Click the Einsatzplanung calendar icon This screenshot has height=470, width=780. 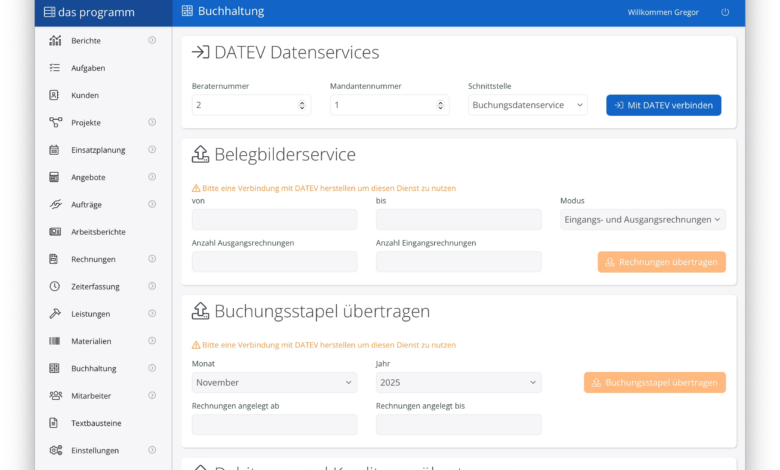point(55,150)
